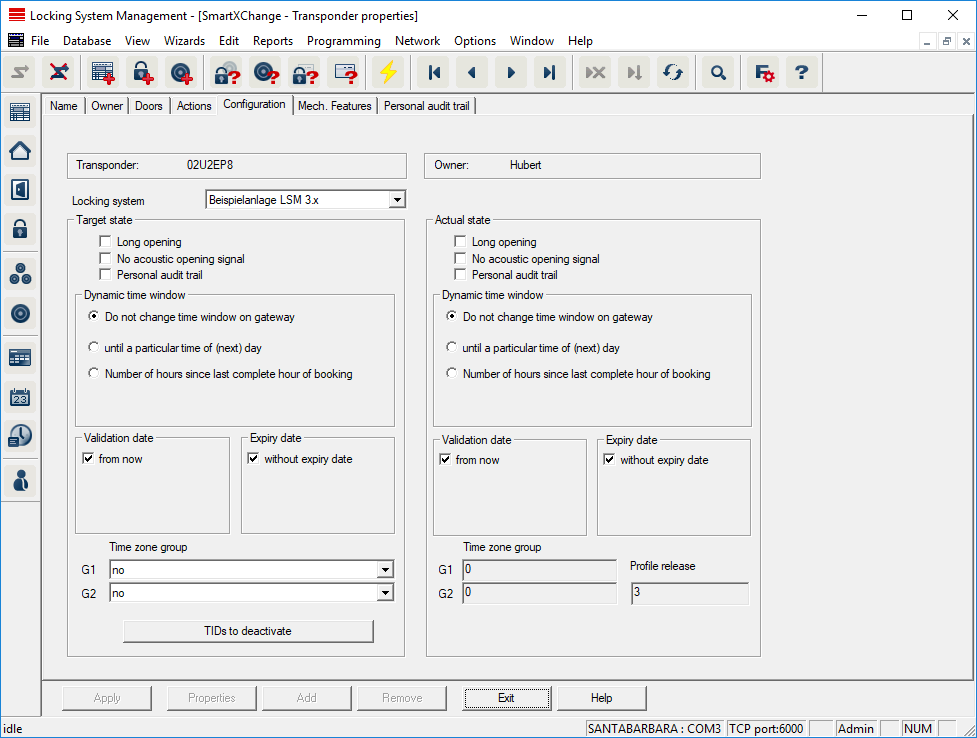Switch to the Doors tab
The image size is (977, 738).
(148, 106)
